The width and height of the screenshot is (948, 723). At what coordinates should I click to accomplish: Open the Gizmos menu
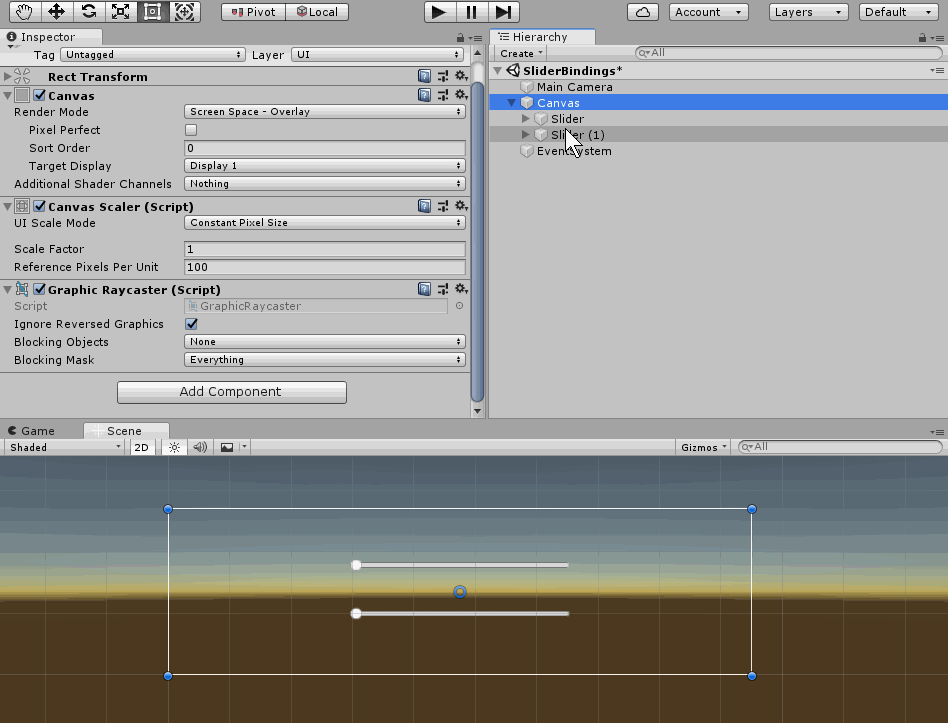(703, 447)
